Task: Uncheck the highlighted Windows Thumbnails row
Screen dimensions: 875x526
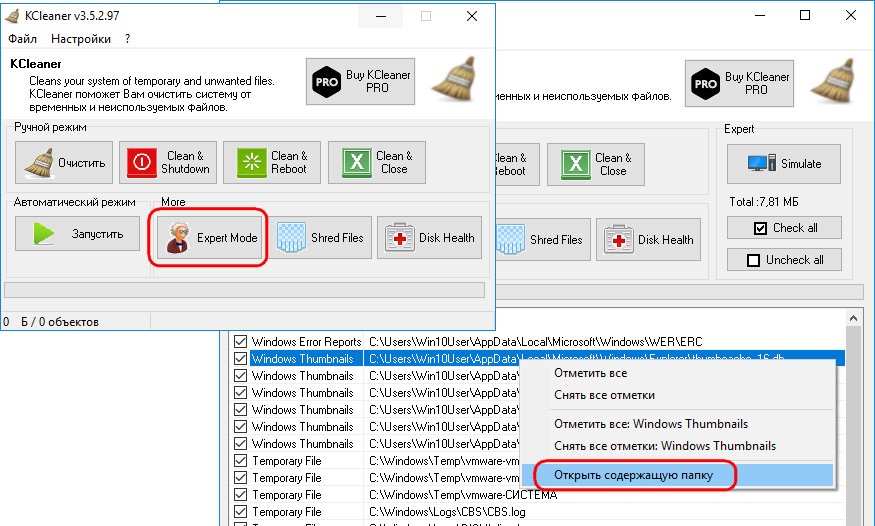Action: coord(241,359)
